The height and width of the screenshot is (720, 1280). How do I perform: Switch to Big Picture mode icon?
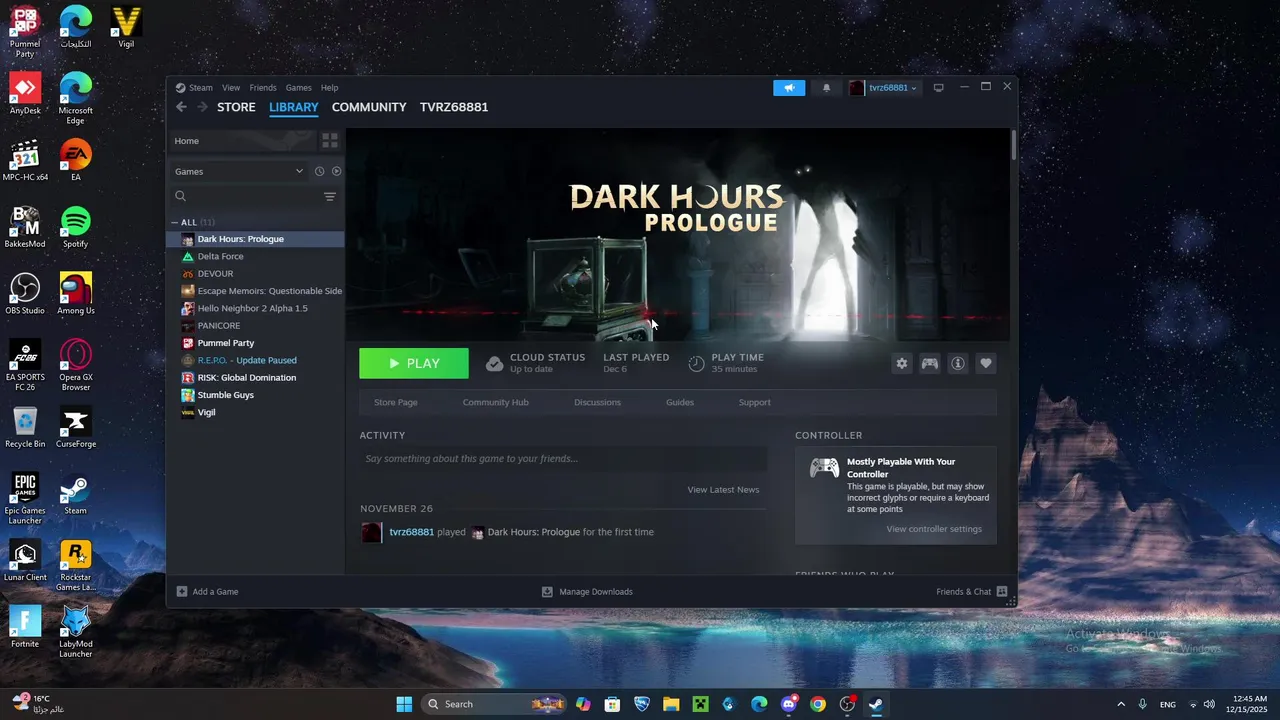point(938,88)
